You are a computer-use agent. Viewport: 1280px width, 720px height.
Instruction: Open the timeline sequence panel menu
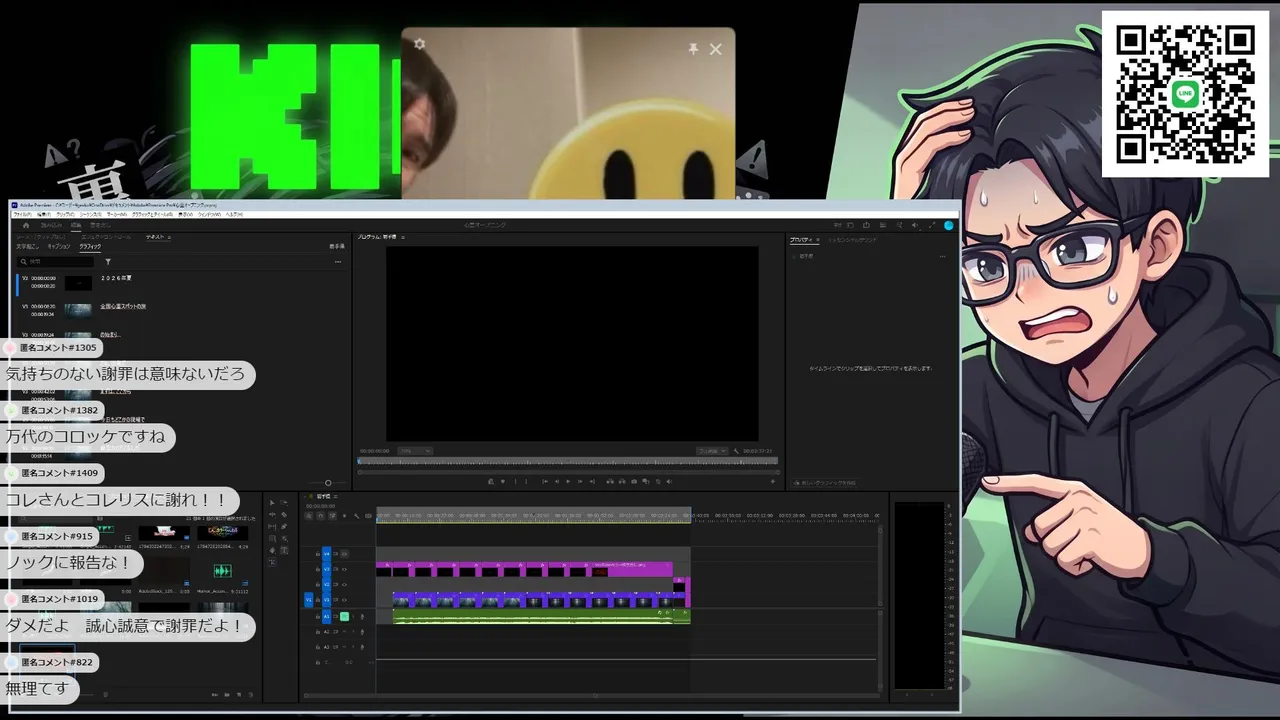point(336,497)
